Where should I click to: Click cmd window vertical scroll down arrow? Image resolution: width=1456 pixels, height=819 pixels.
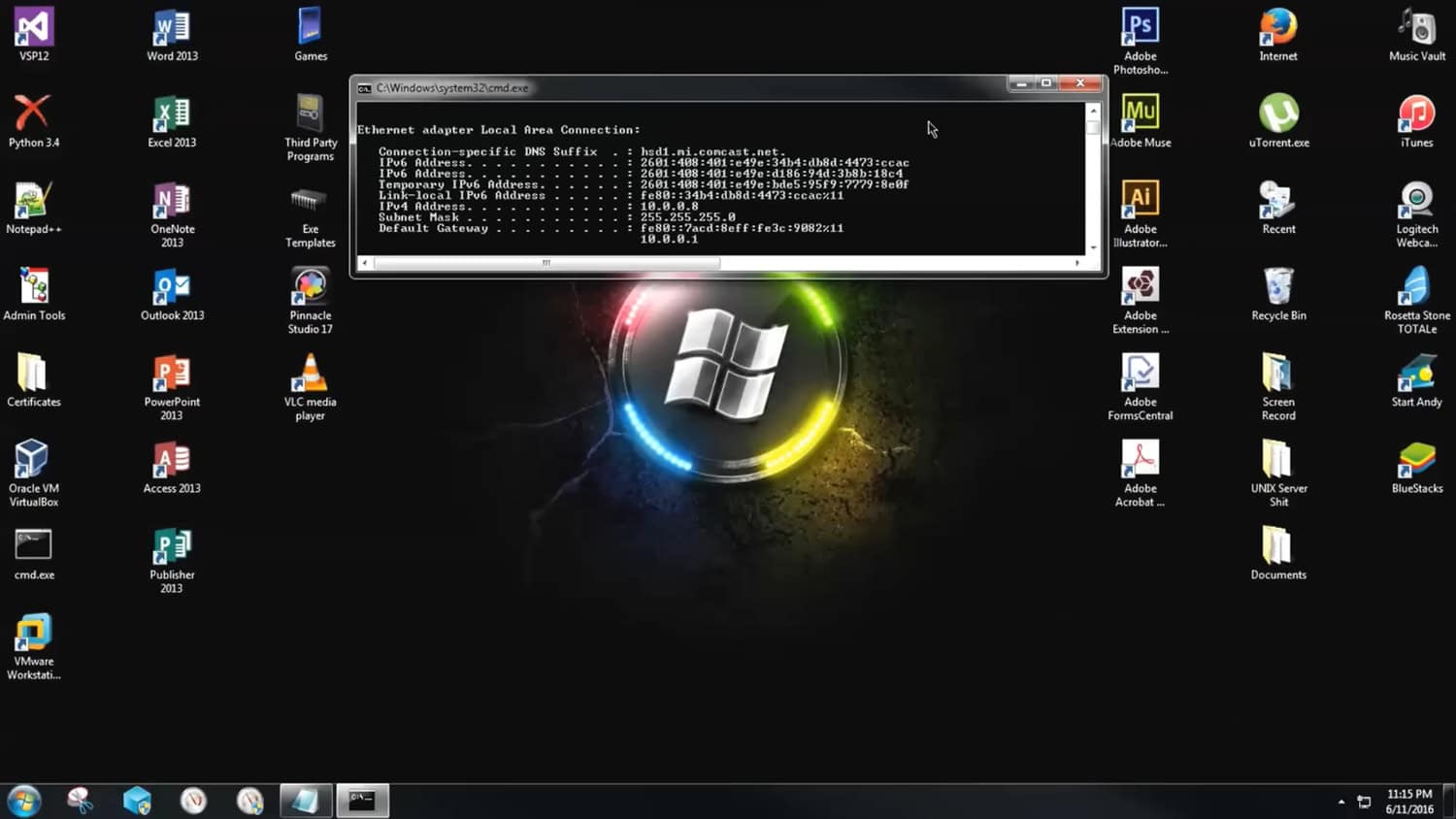1093,247
